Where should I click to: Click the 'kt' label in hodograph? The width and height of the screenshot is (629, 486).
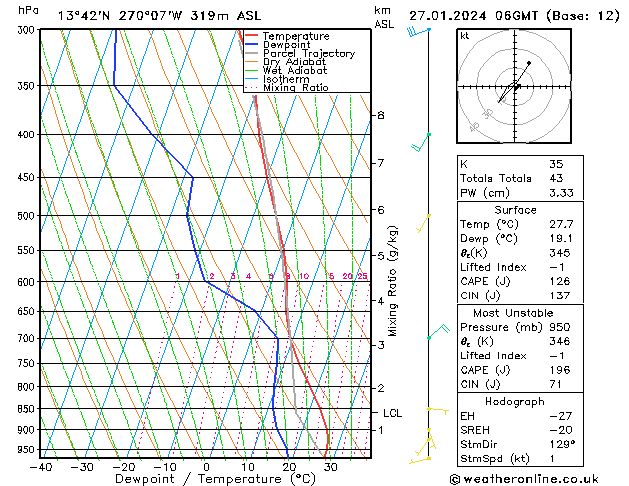click(x=465, y=36)
